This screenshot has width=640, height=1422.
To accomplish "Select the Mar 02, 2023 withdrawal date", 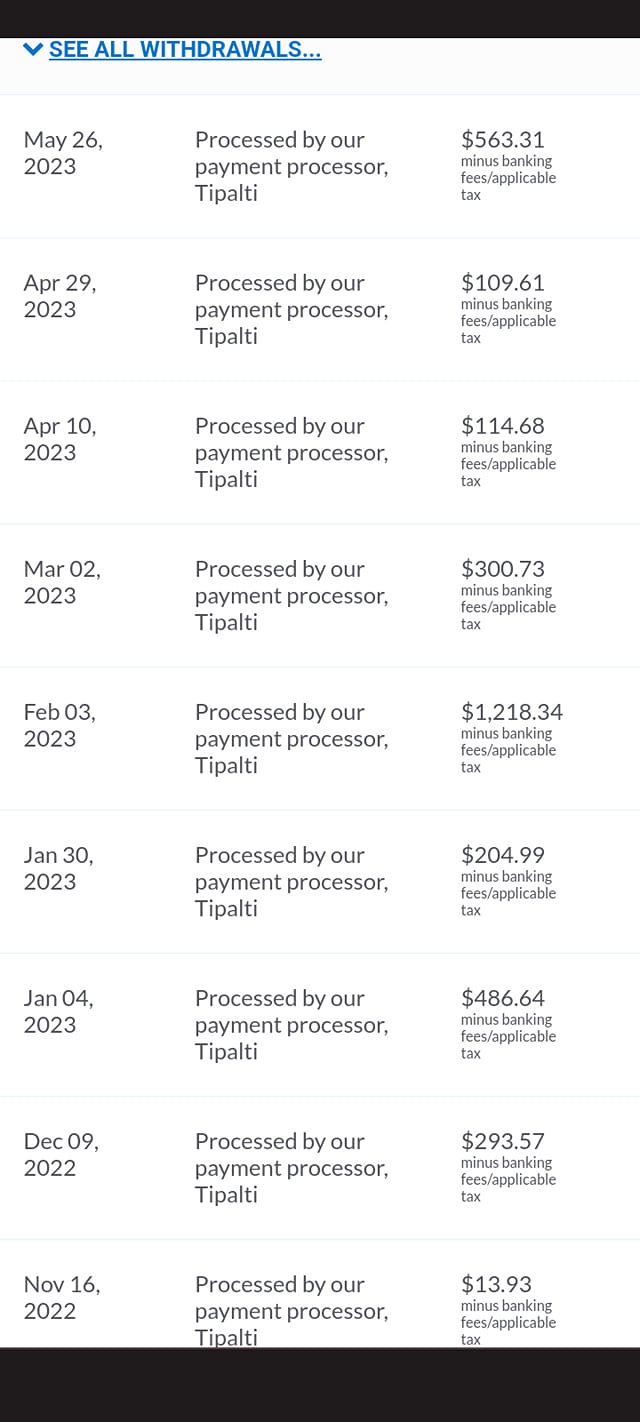I will coord(62,582).
